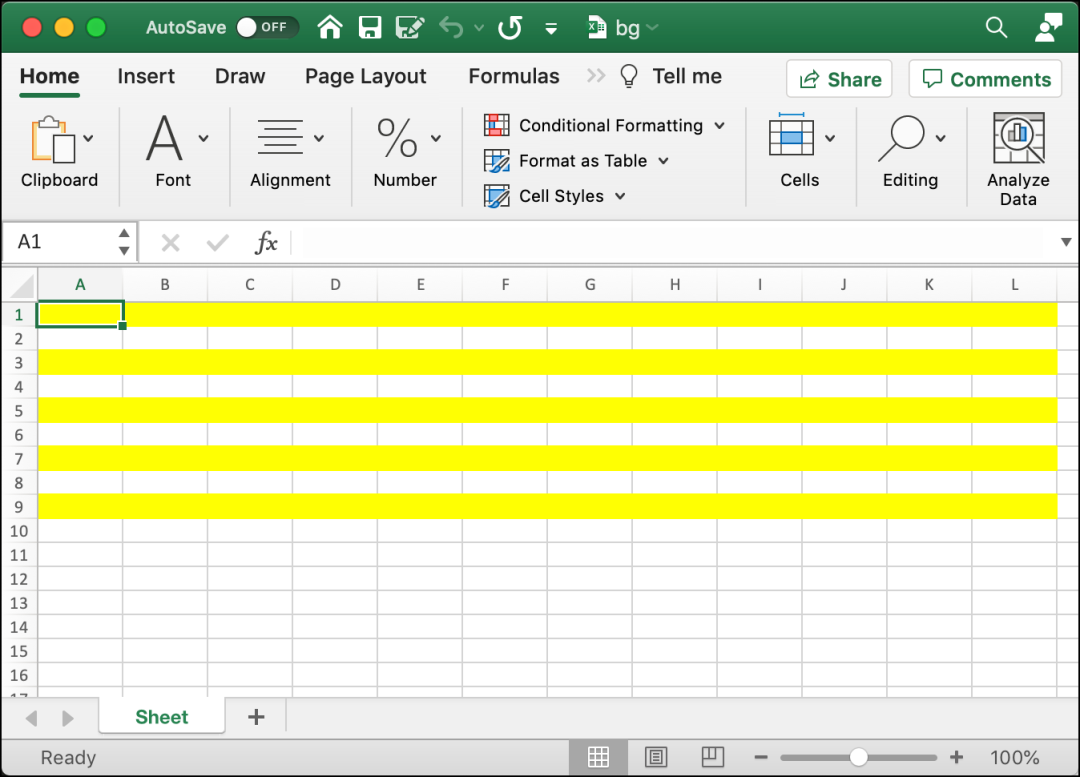1080x777 pixels.
Task: Click the Share button
Action: point(840,79)
